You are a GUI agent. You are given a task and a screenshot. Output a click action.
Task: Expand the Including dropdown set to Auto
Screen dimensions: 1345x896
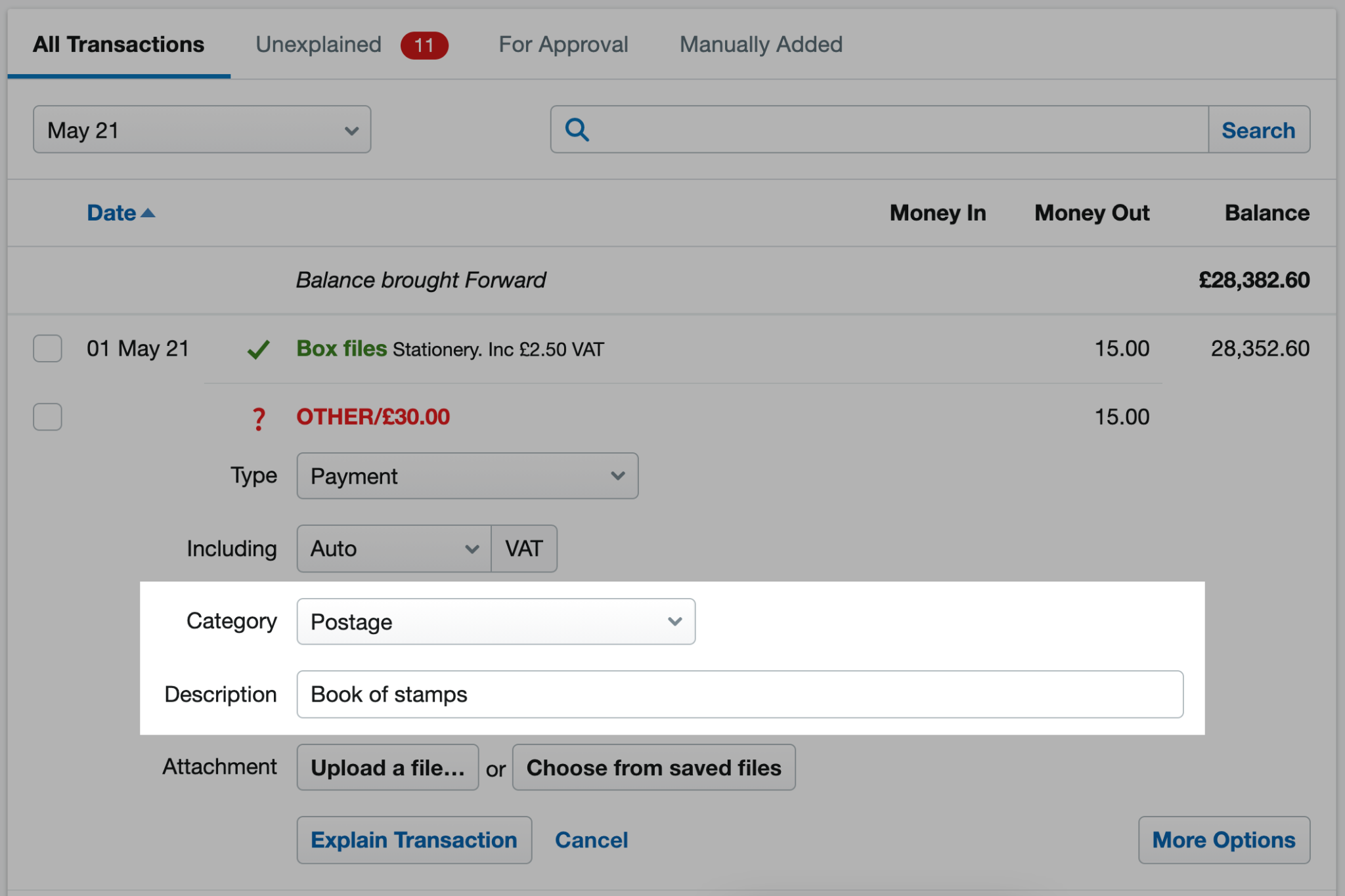393,549
